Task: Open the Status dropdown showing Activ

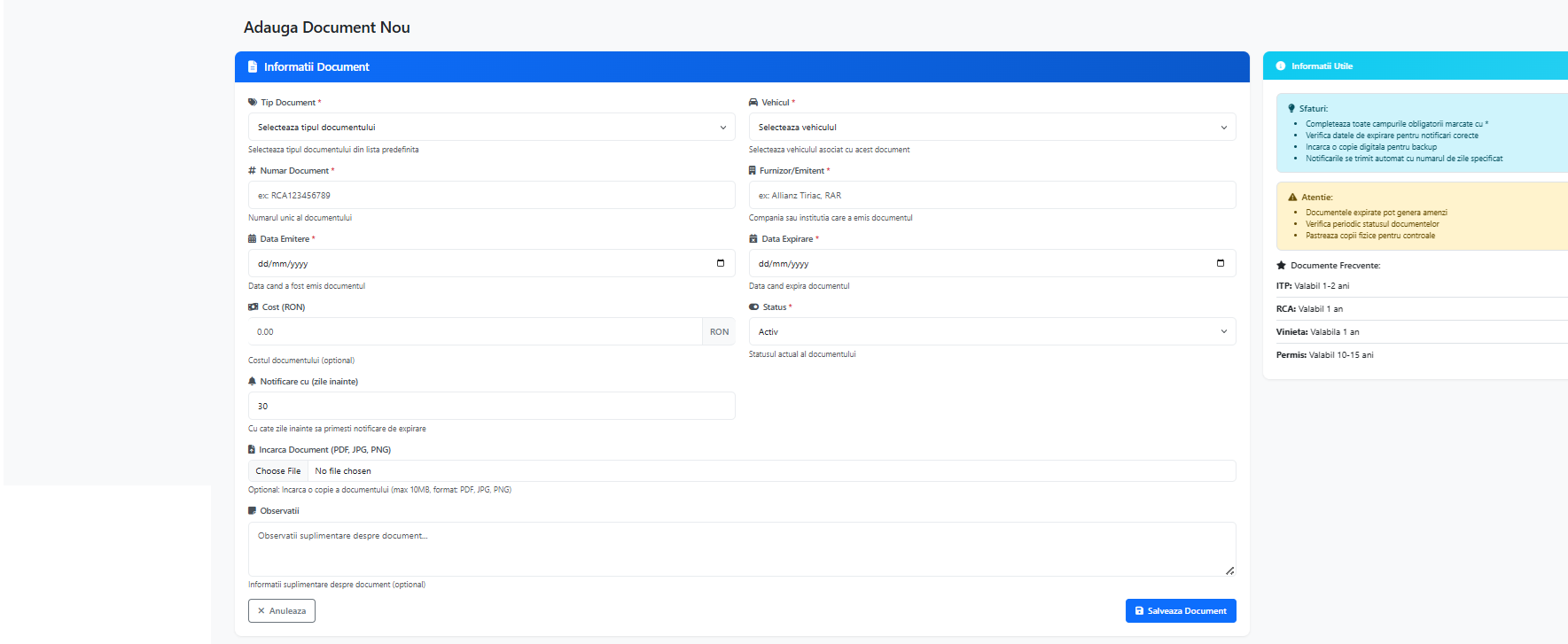Action: point(992,332)
